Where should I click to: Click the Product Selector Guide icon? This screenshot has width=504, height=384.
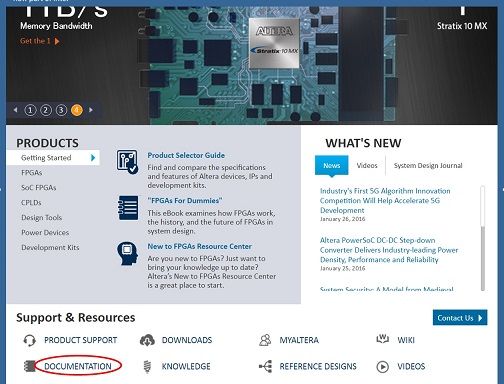pyautogui.click(x=127, y=162)
